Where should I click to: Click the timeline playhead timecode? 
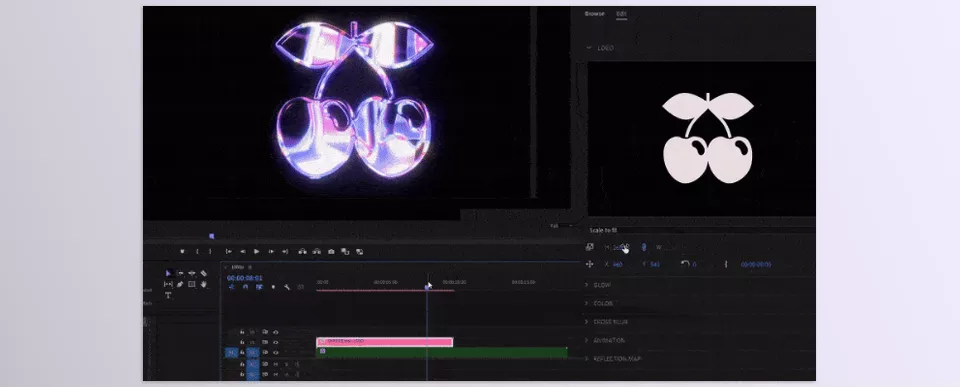tap(244, 278)
